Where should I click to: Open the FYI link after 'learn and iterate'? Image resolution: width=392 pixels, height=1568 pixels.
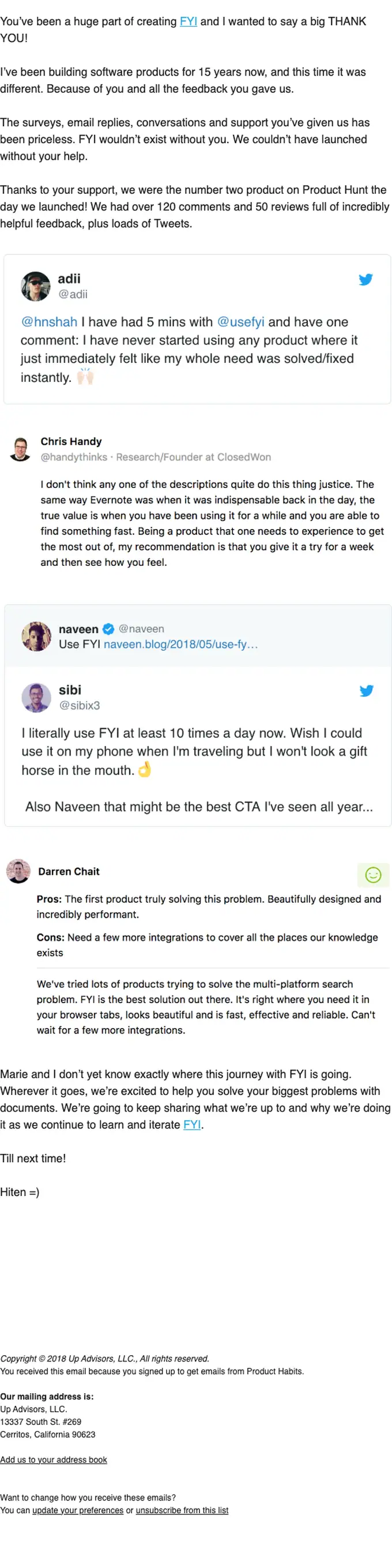pos(192,1124)
